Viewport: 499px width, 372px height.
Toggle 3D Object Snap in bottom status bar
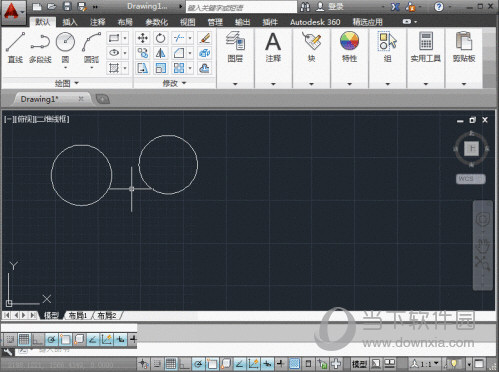(226, 364)
